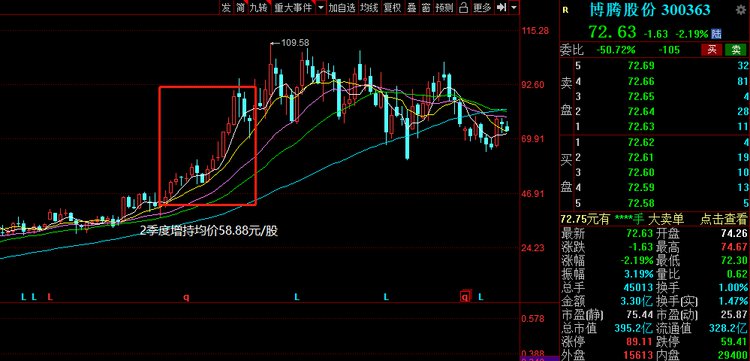This screenshot has height=361, width=750.
Task: Toggle the padlock lock icon
Action: coord(463,7)
